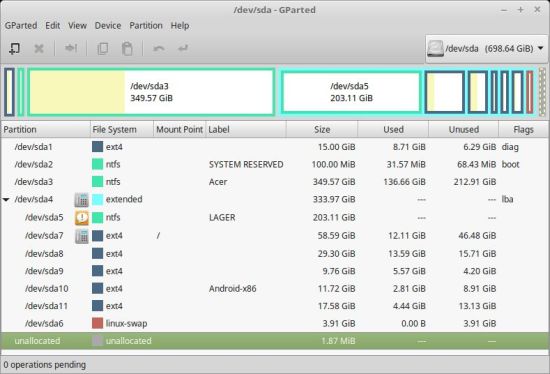The width and height of the screenshot is (550, 374).
Task: Click the Paste partition toolbar icon
Action: (x=127, y=48)
